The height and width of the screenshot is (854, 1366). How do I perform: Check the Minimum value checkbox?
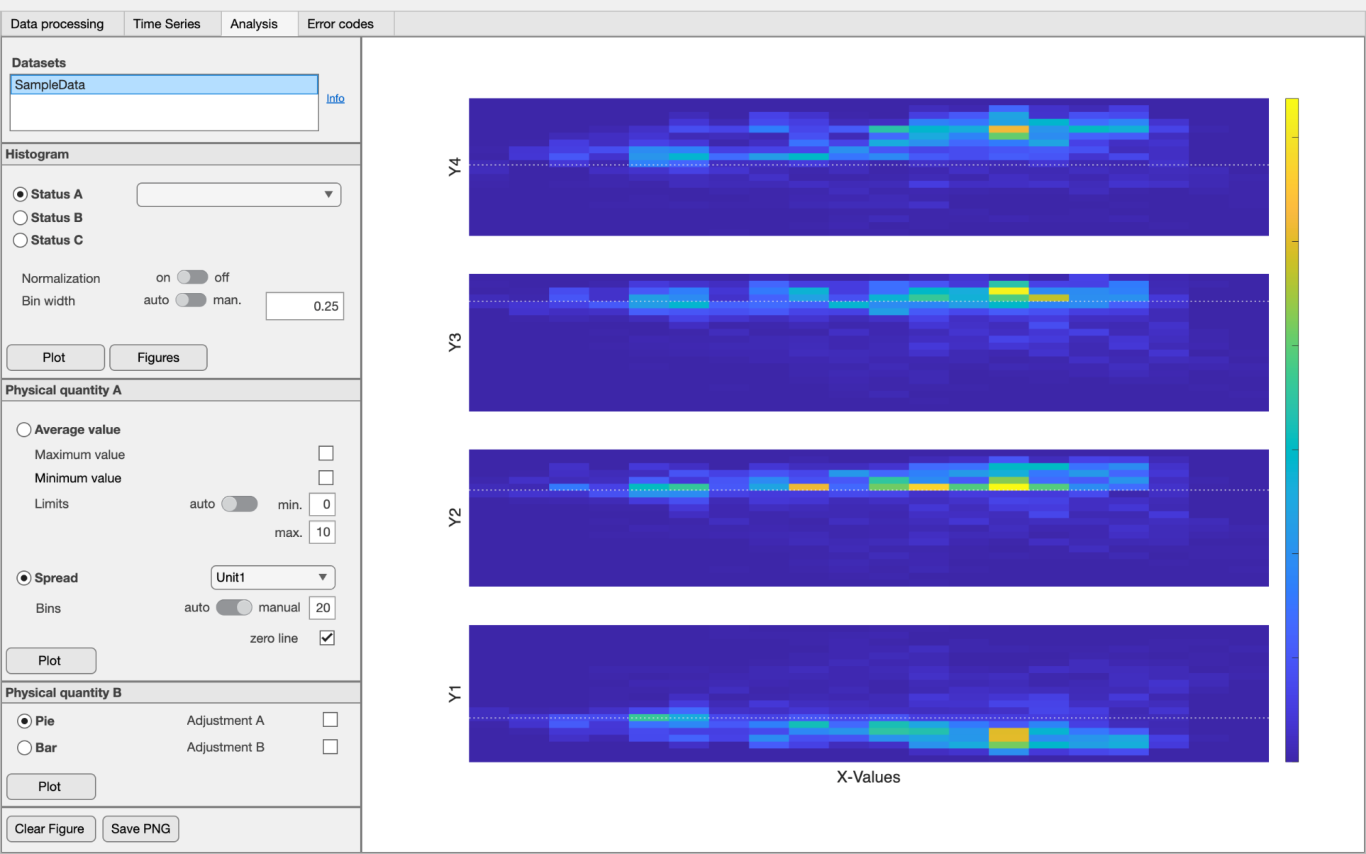pos(326,478)
